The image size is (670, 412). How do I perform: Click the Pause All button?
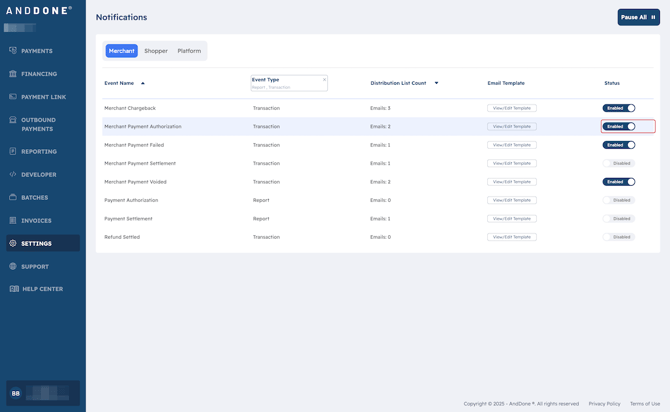(x=638, y=17)
